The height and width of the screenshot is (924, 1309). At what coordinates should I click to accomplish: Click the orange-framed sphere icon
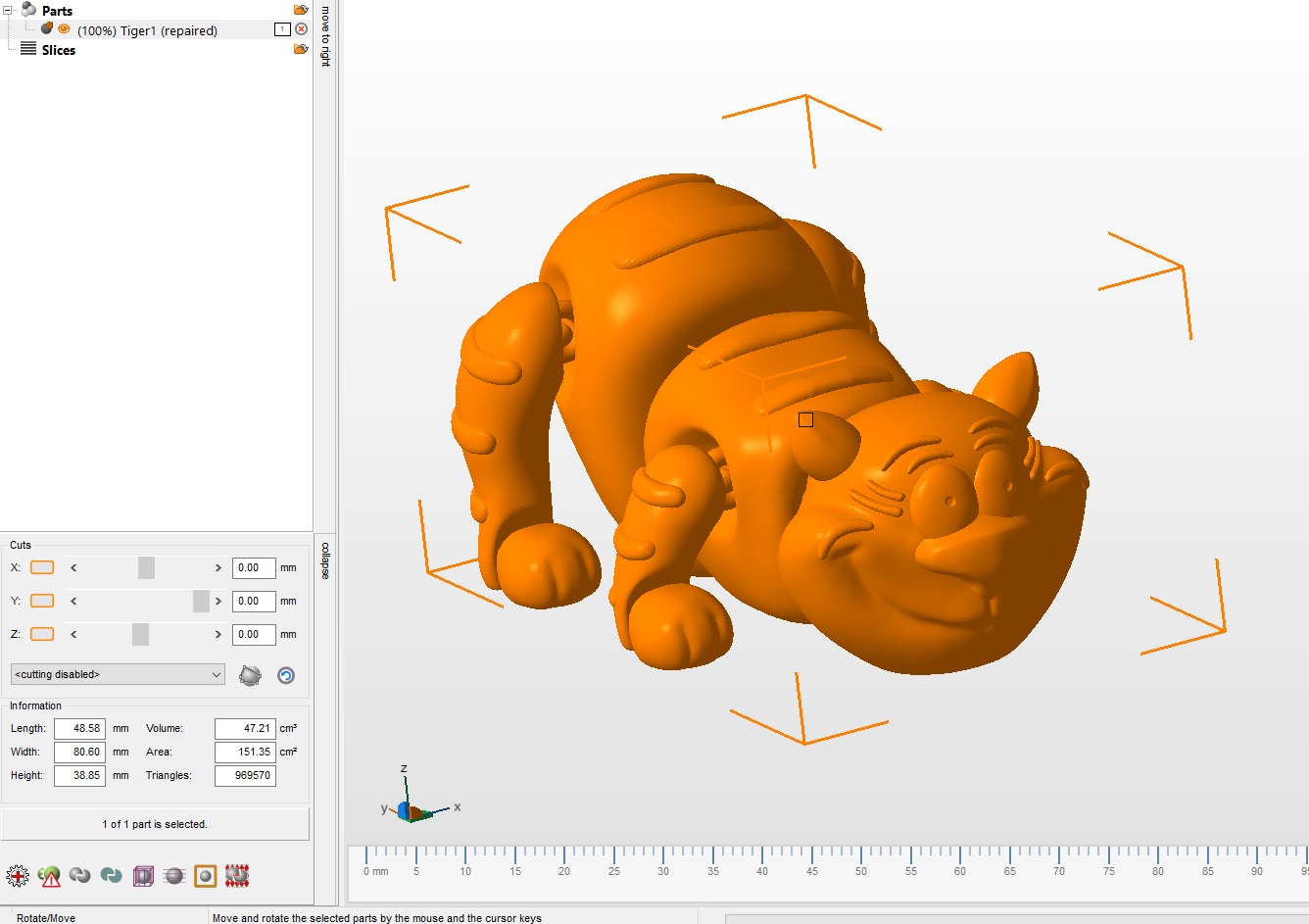tap(206, 876)
